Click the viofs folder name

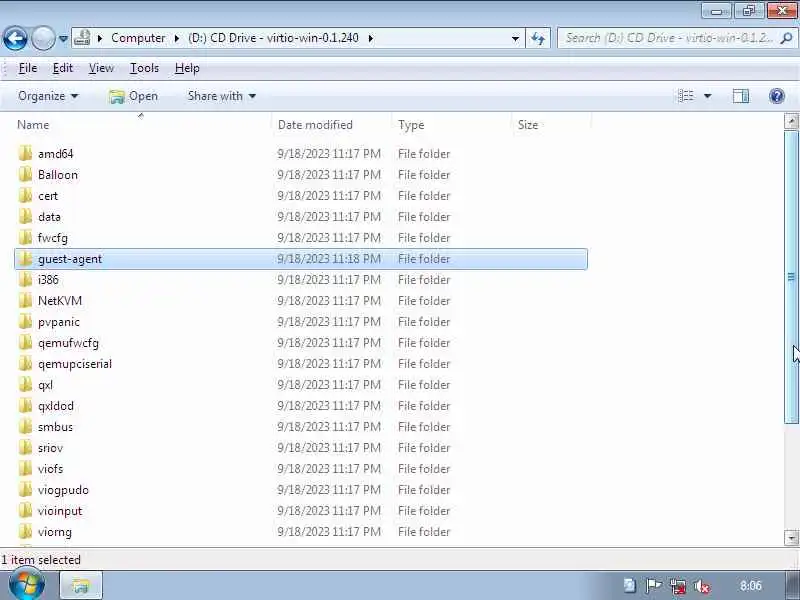pyautogui.click(x=51, y=468)
